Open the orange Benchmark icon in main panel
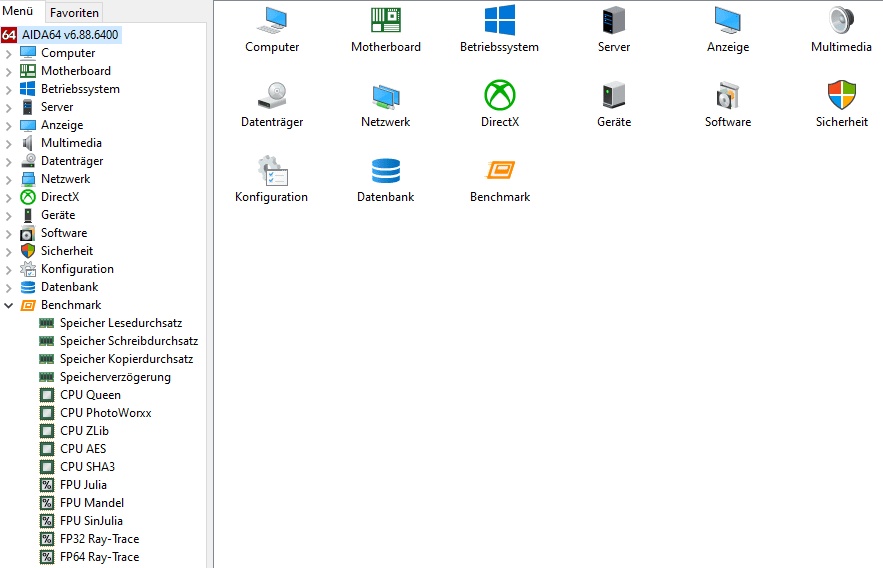 (x=500, y=170)
